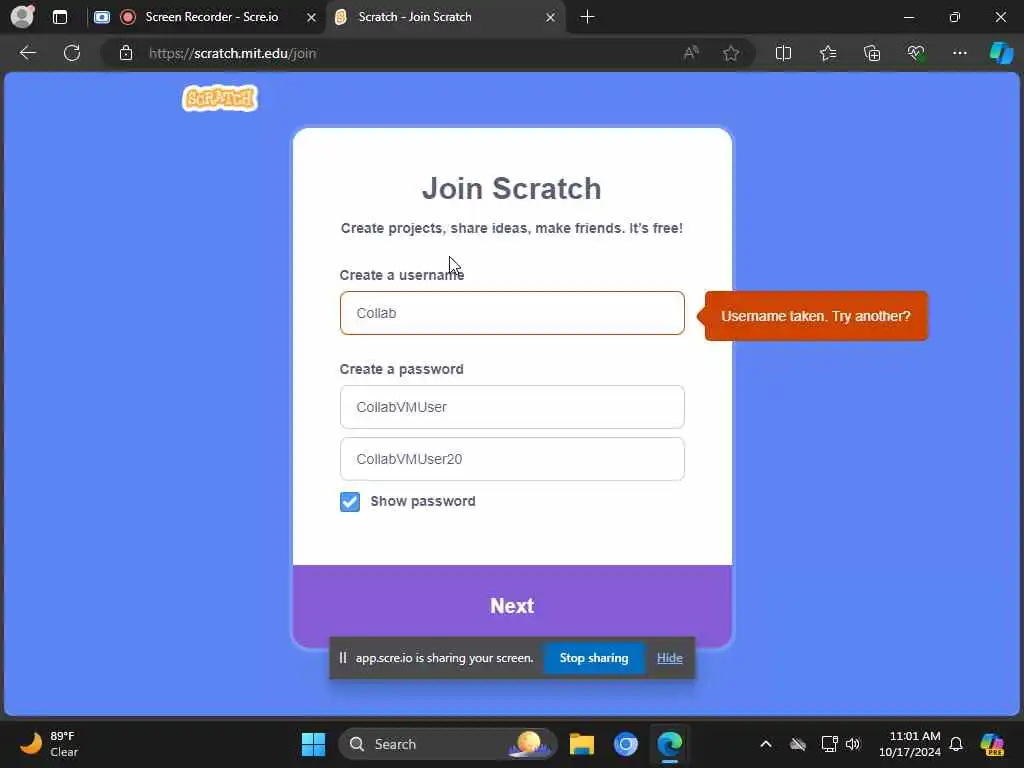Open Read Aloud from the address bar
This screenshot has height=768, width=1024.
pos(691,53)
